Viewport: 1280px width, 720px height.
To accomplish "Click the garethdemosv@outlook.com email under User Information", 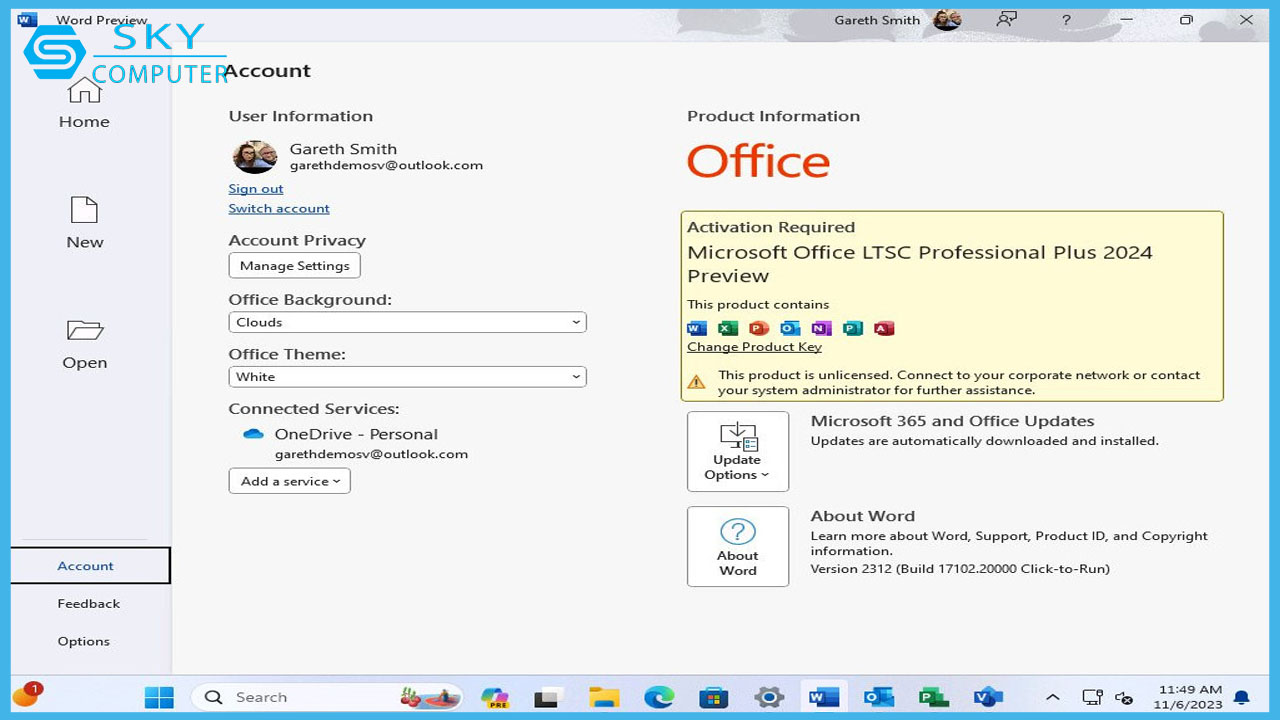I will 386,165.
